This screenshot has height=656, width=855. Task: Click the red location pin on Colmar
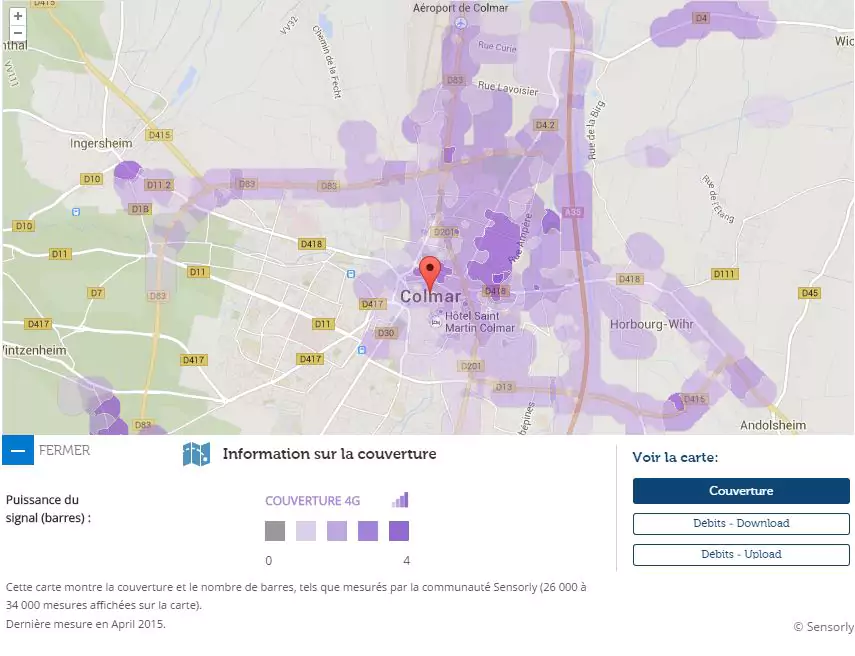430,271
